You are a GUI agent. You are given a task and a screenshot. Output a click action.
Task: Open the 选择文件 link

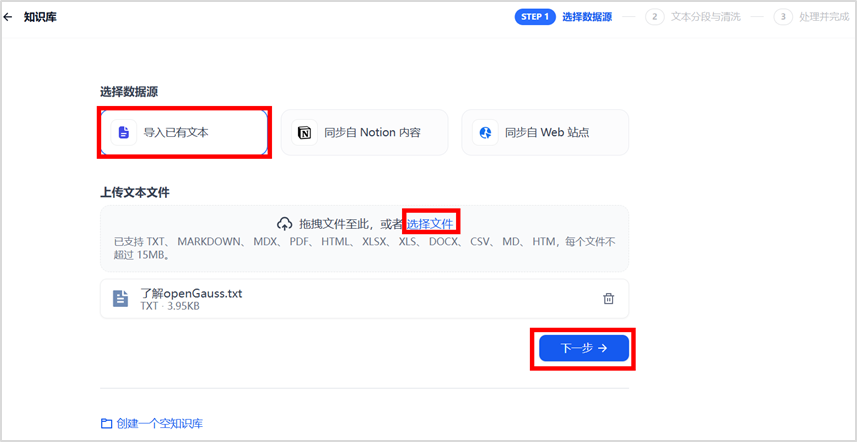click(430, 223)
